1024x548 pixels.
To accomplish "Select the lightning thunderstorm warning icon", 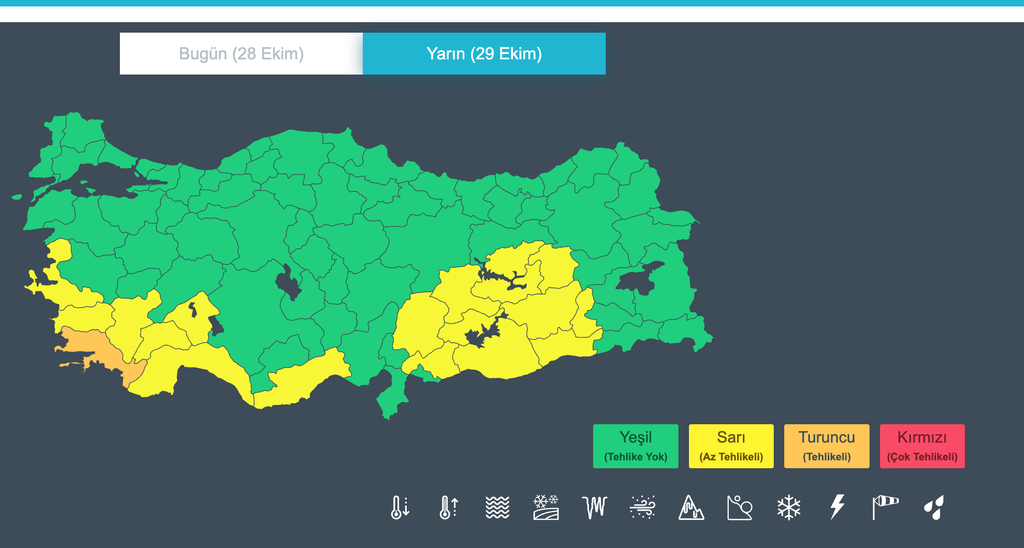I will click(837, 508).
